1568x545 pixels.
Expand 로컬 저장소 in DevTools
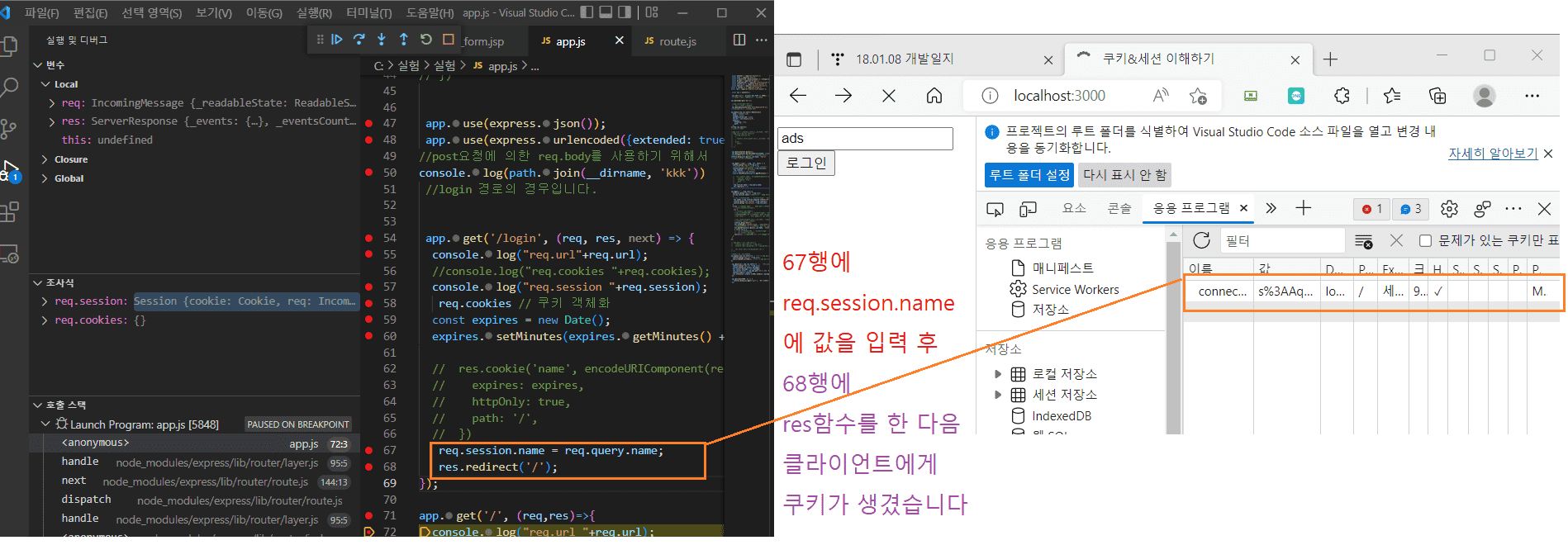(x=997, y=374)
